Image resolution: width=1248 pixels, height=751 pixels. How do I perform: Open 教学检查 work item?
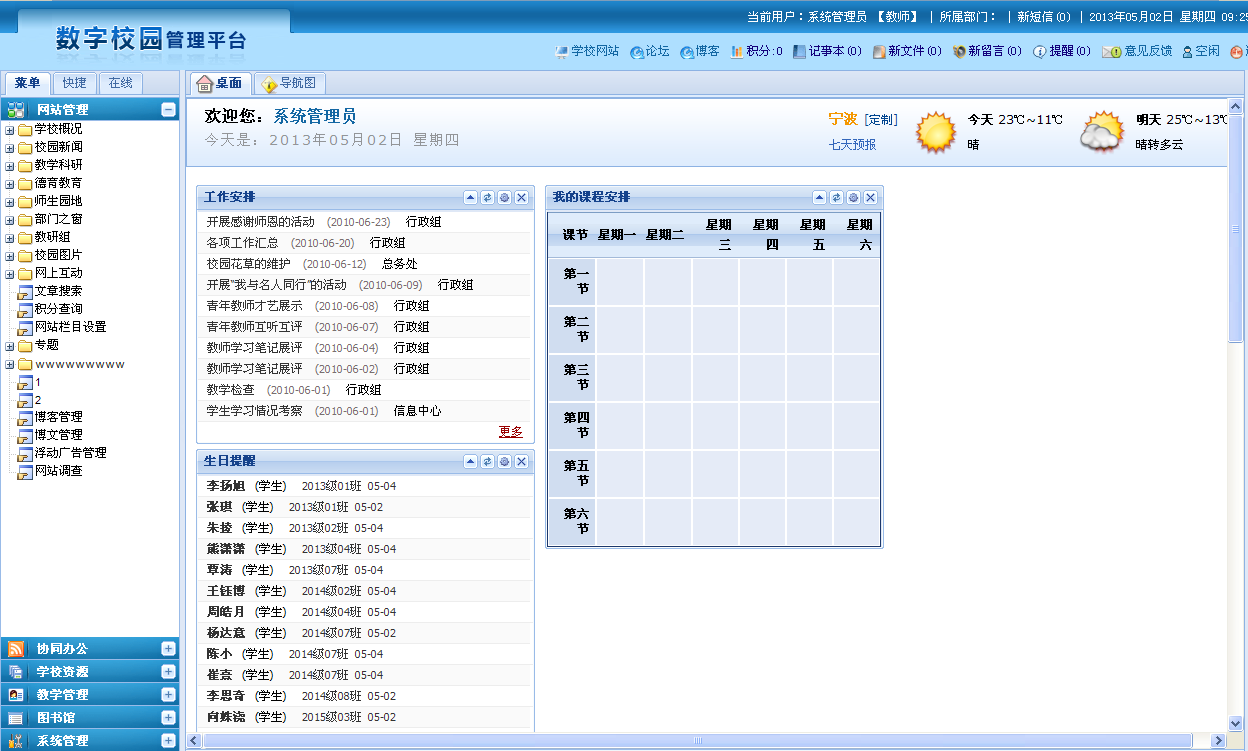pyautogui.click(x=230, y=390)
